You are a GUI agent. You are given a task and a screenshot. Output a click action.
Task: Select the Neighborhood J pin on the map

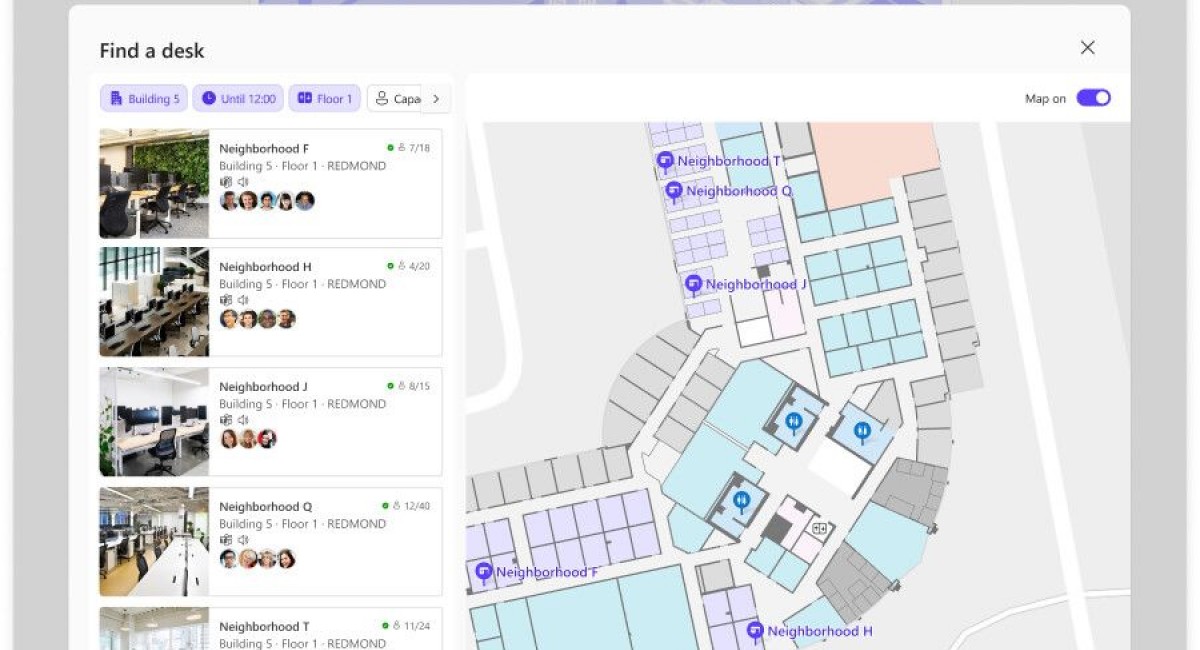point(692,284)
